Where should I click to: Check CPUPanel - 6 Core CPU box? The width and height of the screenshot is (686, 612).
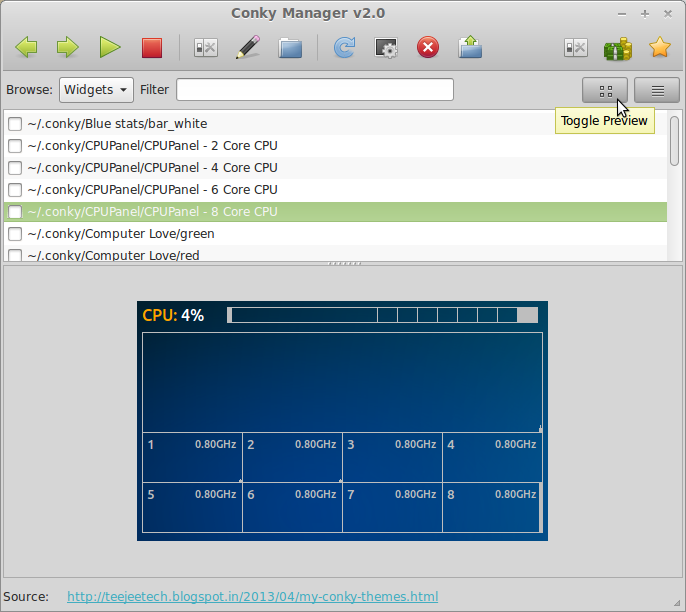(x=15, y=189)
